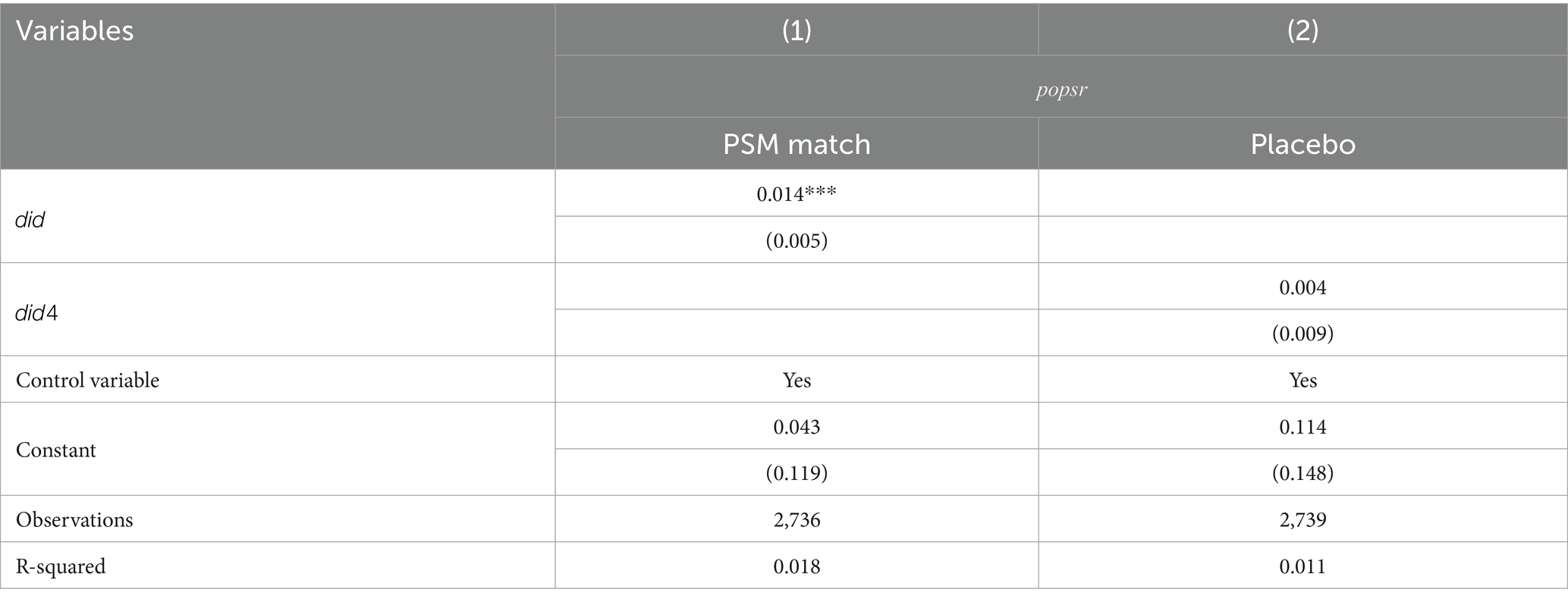Click the did coefficient 0.014***
This screenshot has width=1568, height=602.
[x=797, y=194]
